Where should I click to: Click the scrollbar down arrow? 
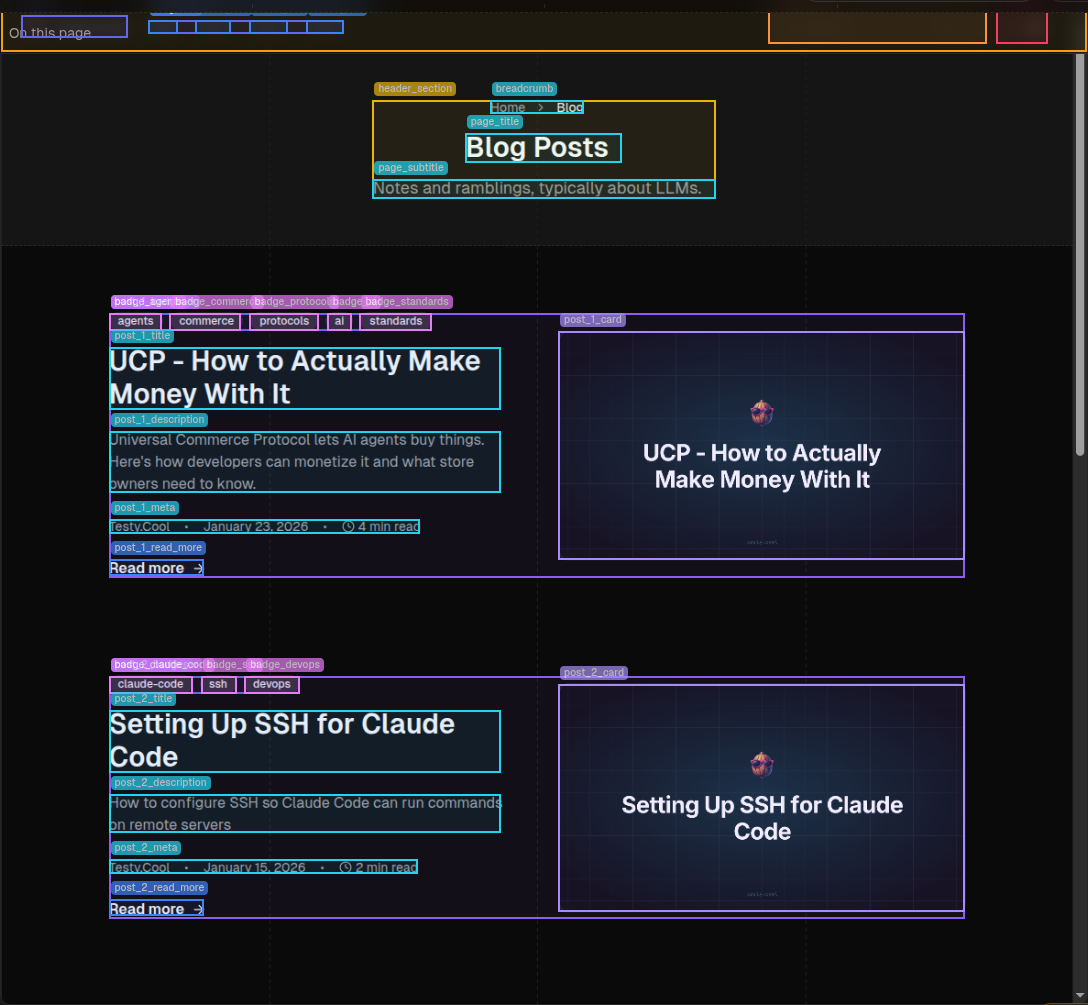pos(1080,997)
